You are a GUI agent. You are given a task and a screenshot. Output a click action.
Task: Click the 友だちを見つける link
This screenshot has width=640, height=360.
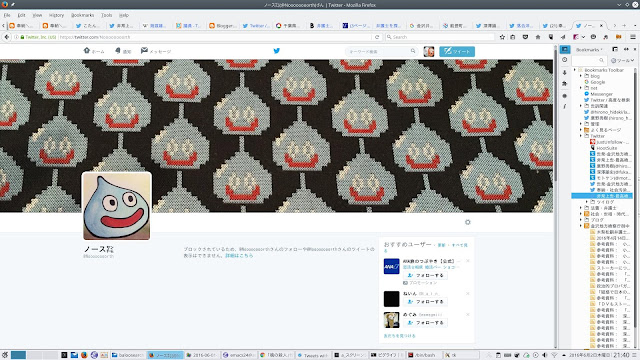click(400, 336)
